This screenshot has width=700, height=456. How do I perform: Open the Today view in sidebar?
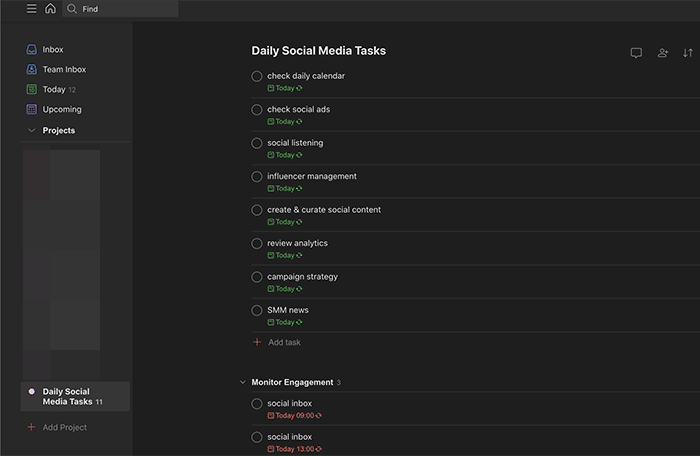[54, 89]
